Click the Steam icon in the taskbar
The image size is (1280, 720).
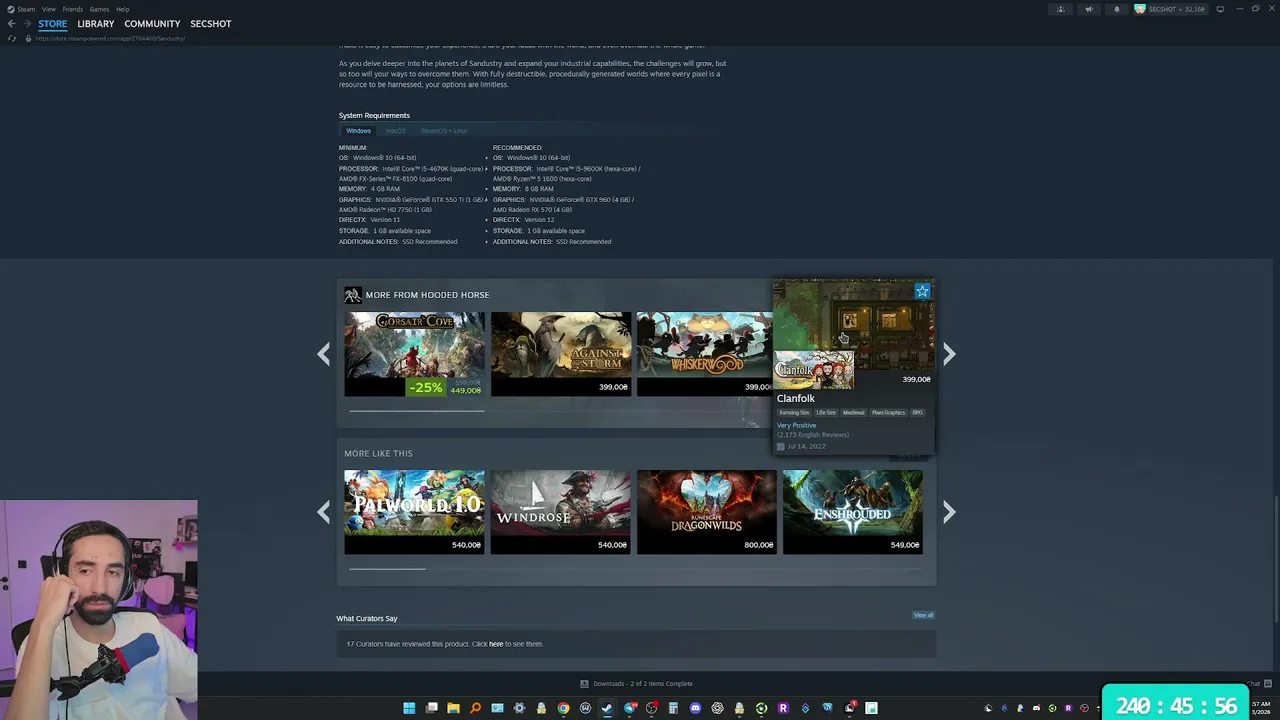click(x=607, y=708)
